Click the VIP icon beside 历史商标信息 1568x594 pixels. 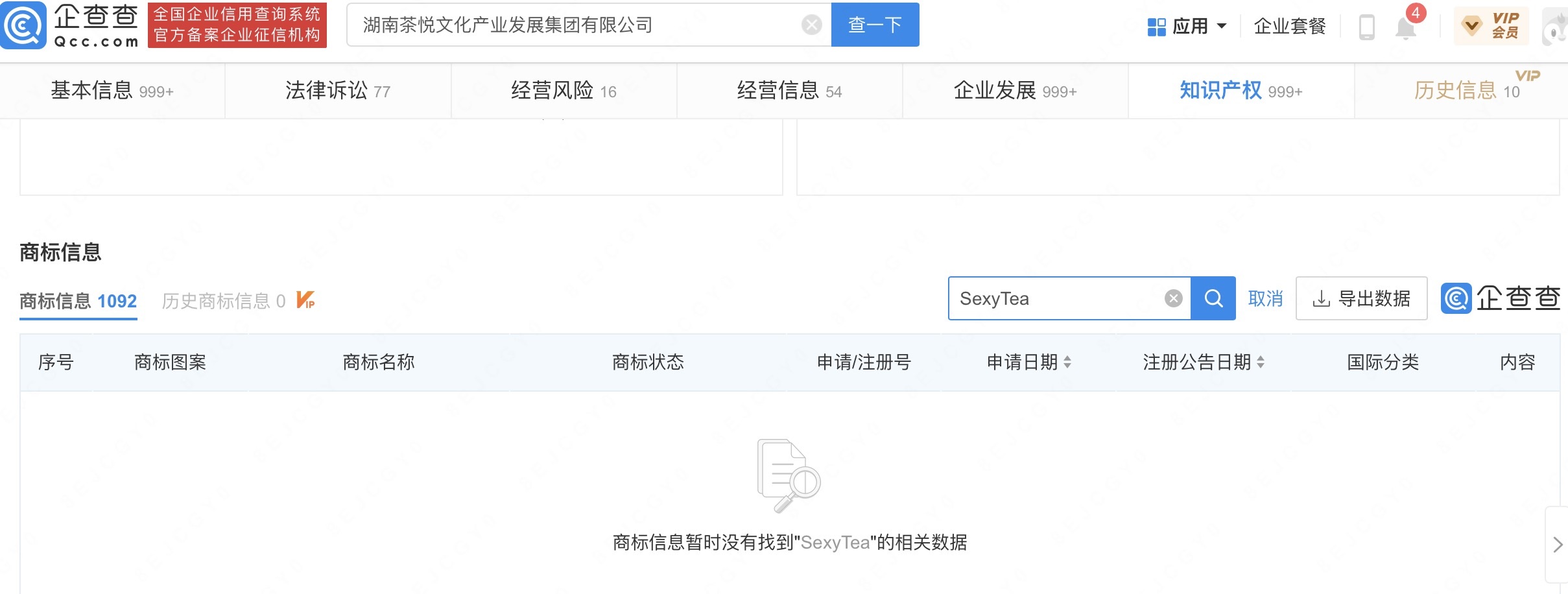coord(305,300)
